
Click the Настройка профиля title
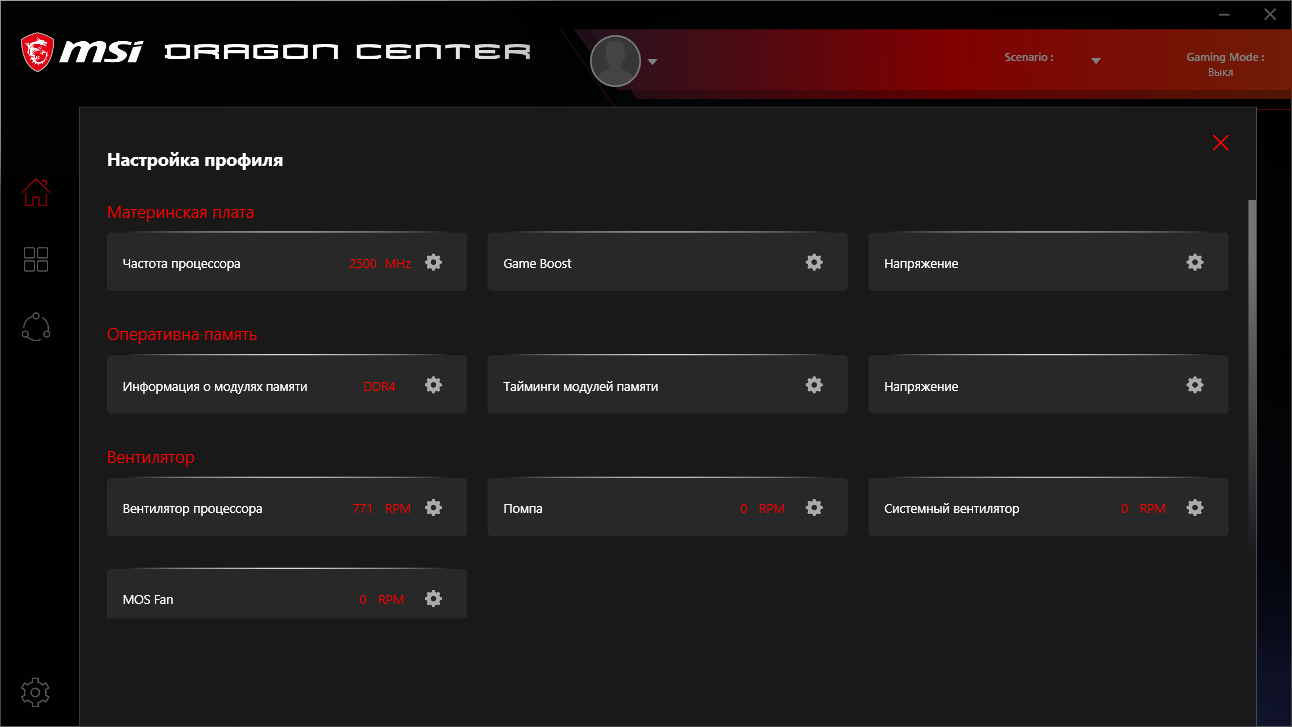pyautogui.click(x=195, y=160)
